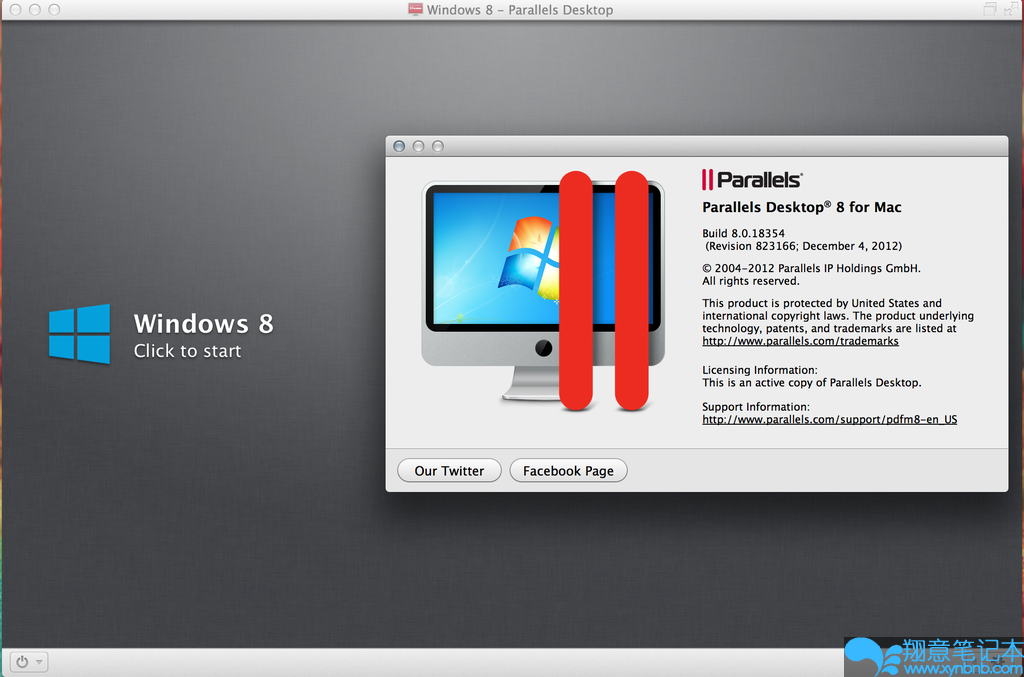Image resolution: width=1024 pixels, height=677 pixels.
Task: Click the "© 2004–2012 Parallels IP Holdings GmbH." line
Action: pos(811,268)
